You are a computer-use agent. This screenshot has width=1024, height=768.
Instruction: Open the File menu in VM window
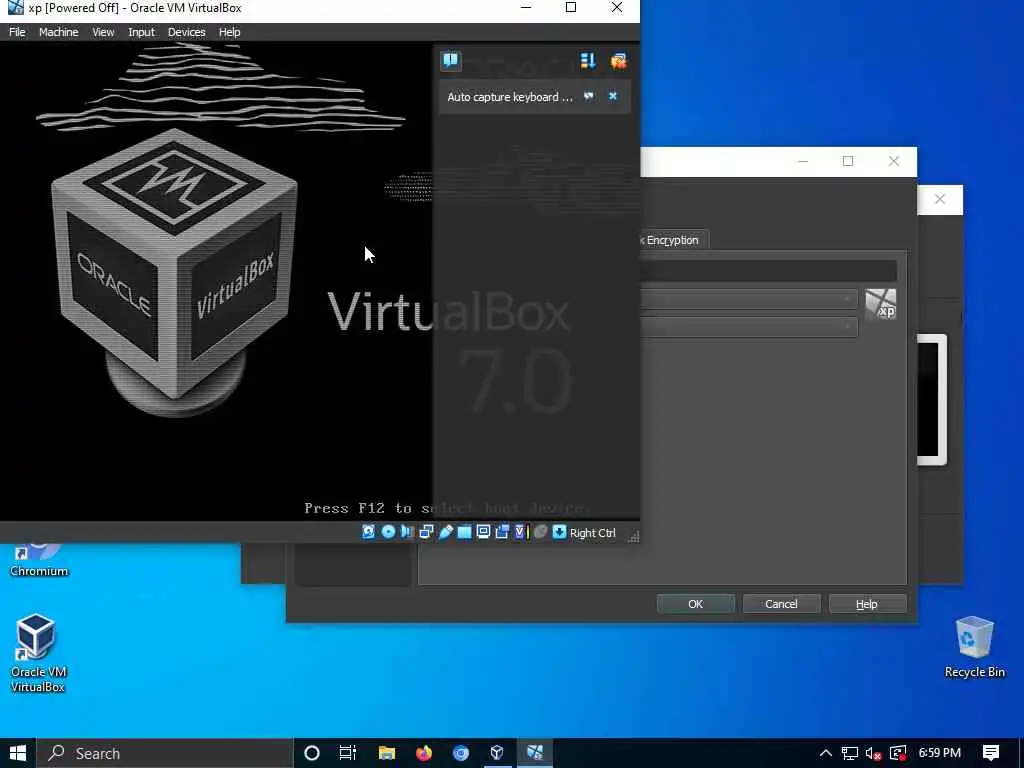pos(17,32)
